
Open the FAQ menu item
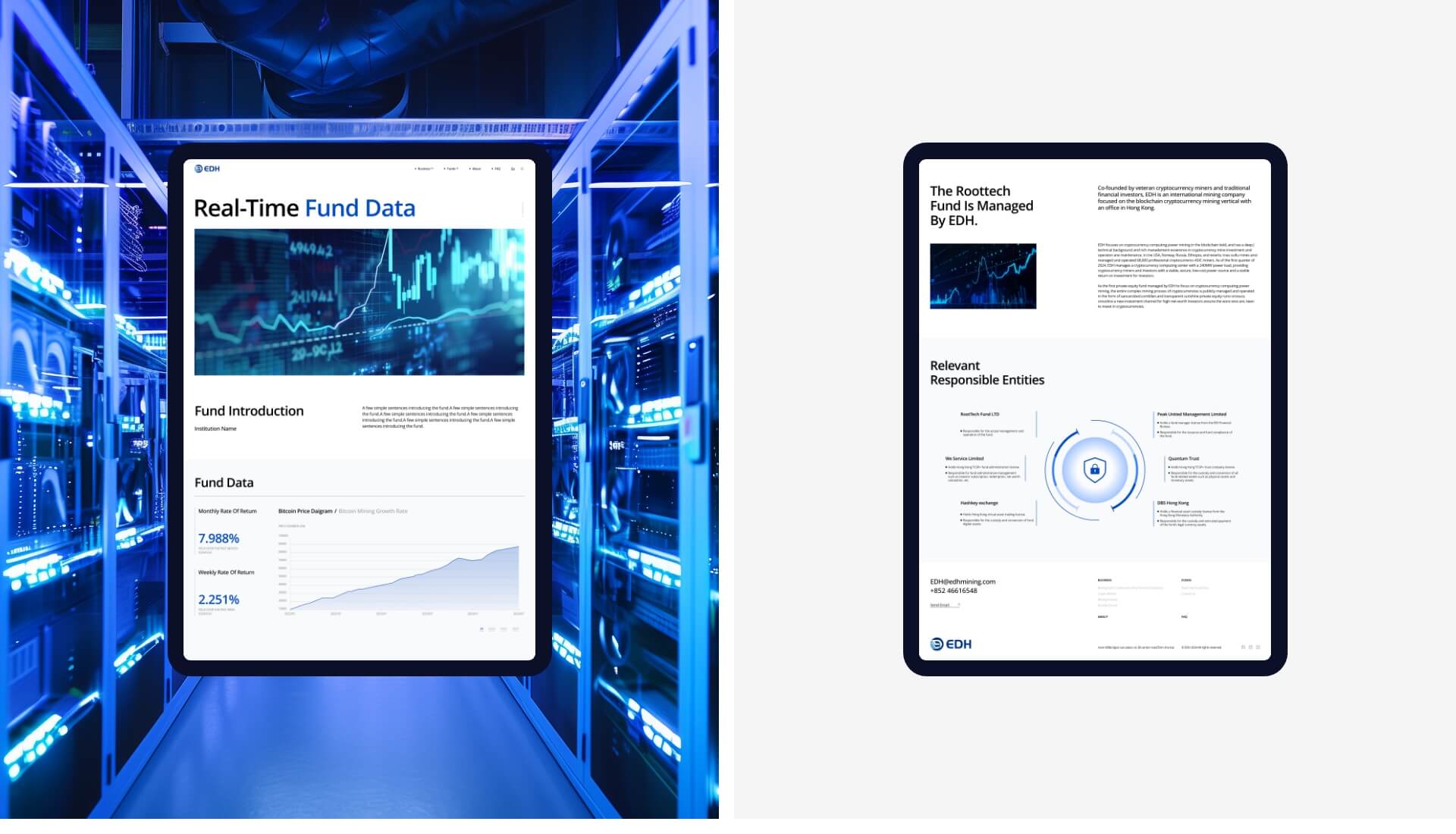(497, 169)
